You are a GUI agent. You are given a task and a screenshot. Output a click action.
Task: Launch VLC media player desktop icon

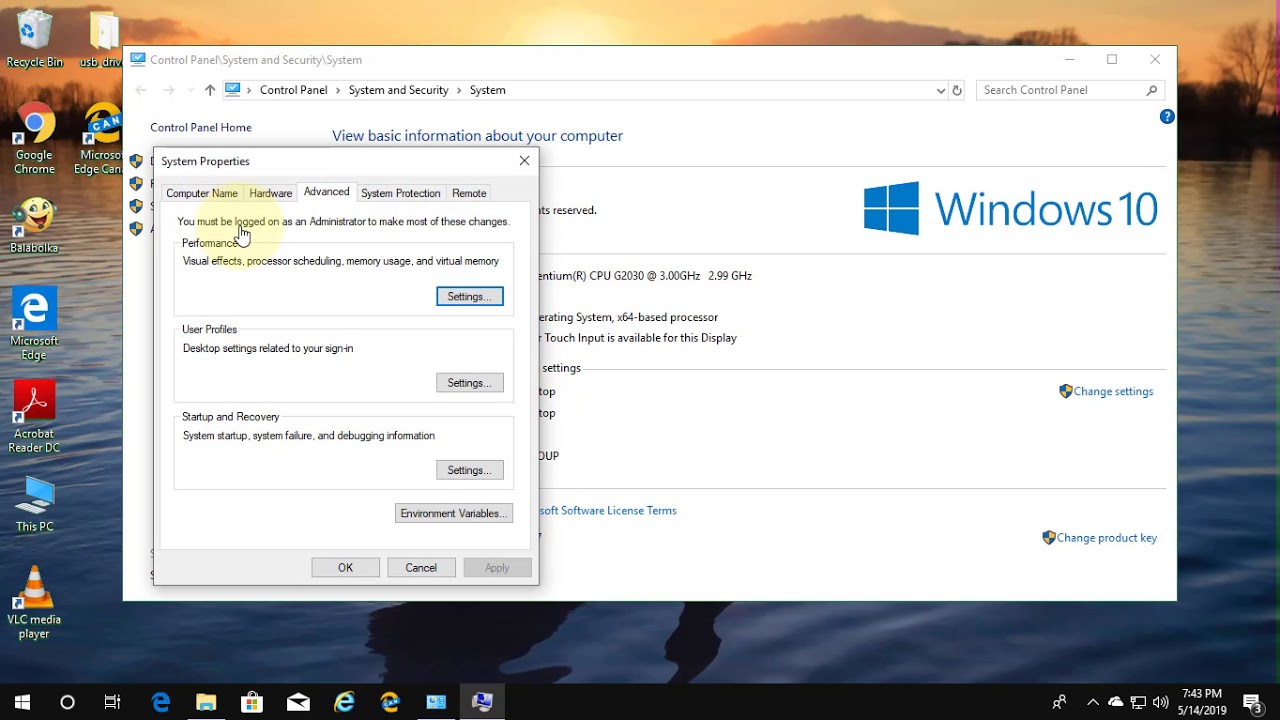(34, 603)
